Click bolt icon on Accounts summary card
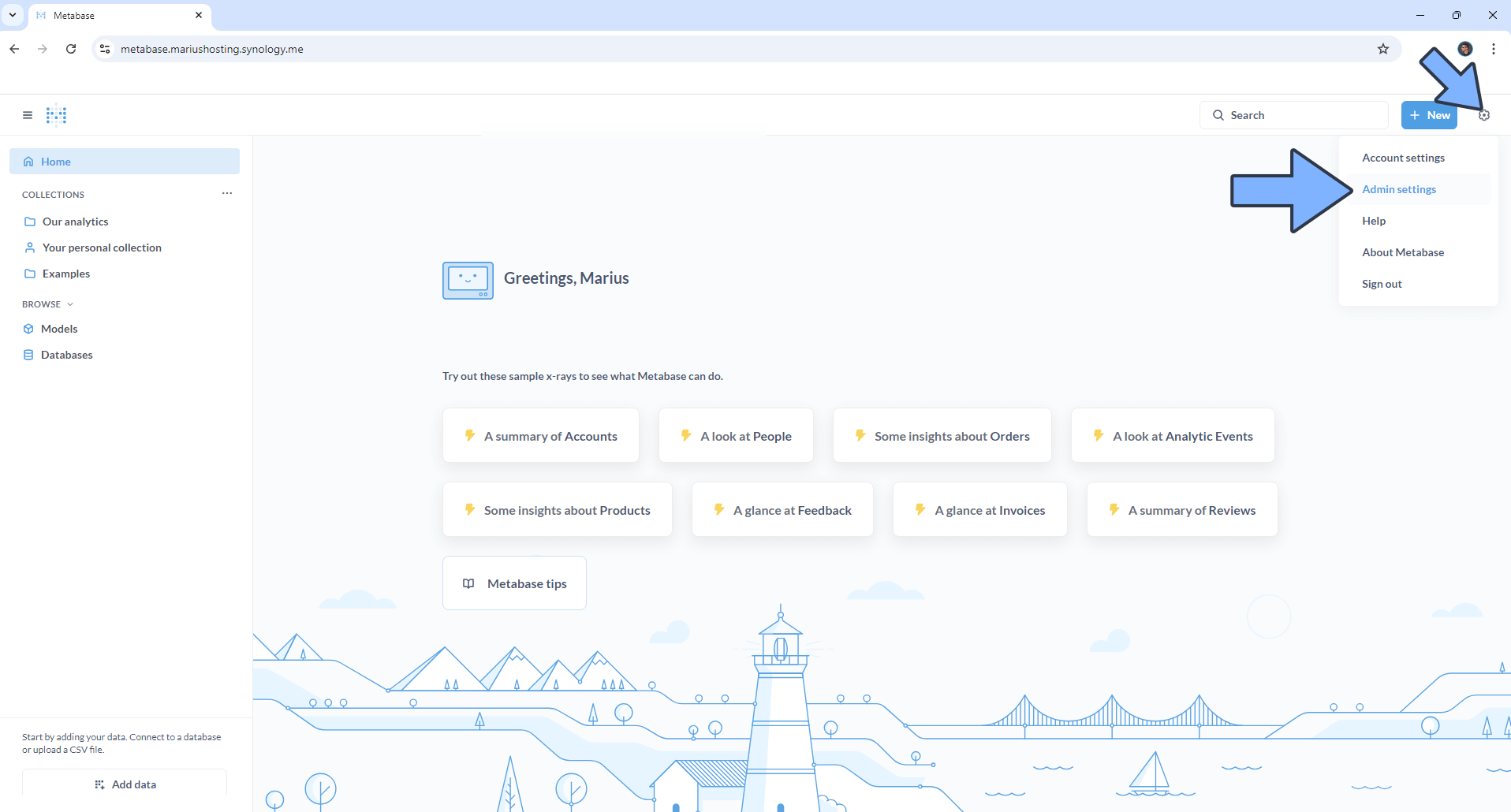The image size is (1511, 812). (x=469, y=435)
